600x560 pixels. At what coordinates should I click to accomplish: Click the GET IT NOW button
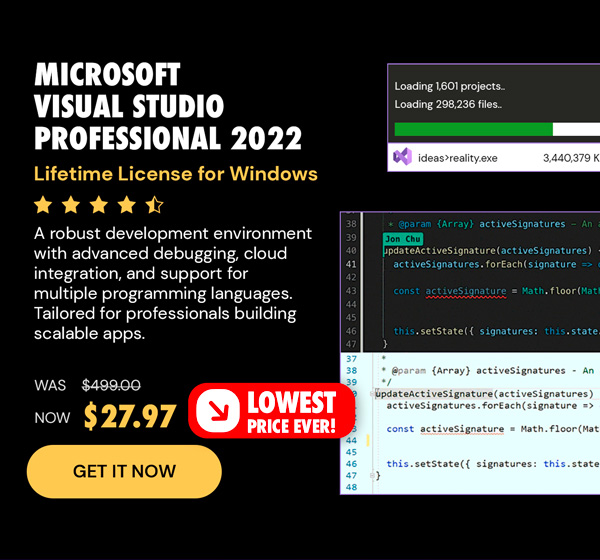click(x=124, y=471)
